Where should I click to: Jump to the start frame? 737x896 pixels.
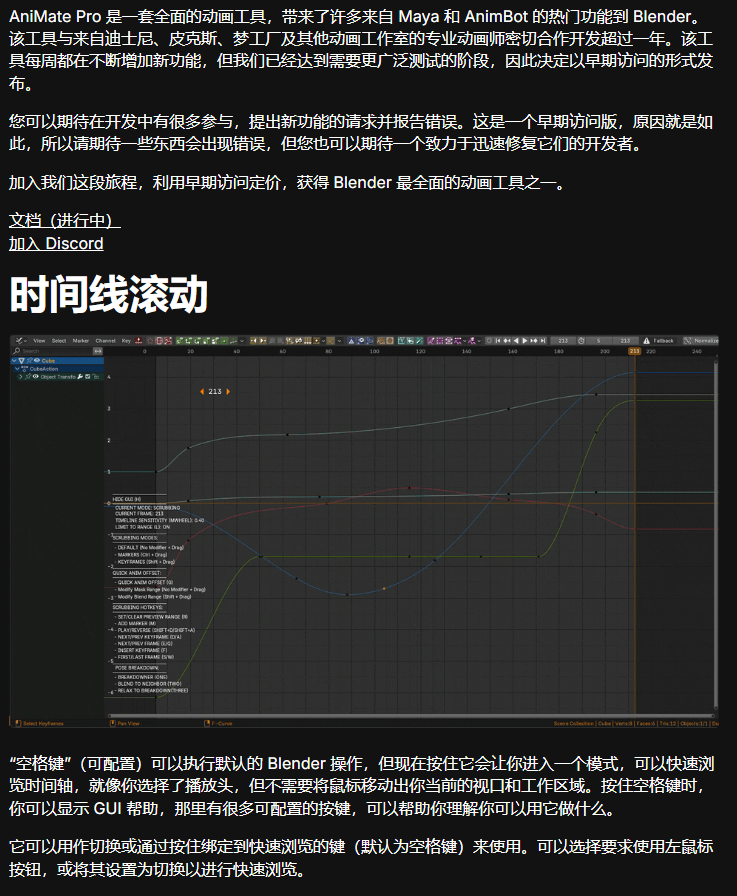click(x=498, y=341)
